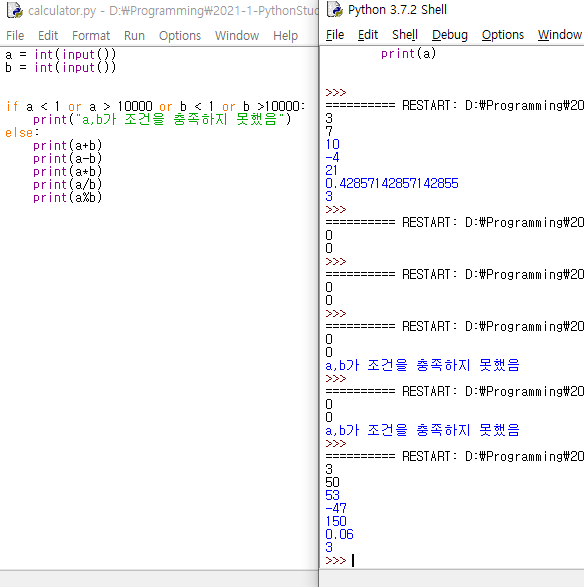Open Help menu in calculator.py editor
Image resolution: width=584 pixels, height=587 pixels.
pos(285,36)
